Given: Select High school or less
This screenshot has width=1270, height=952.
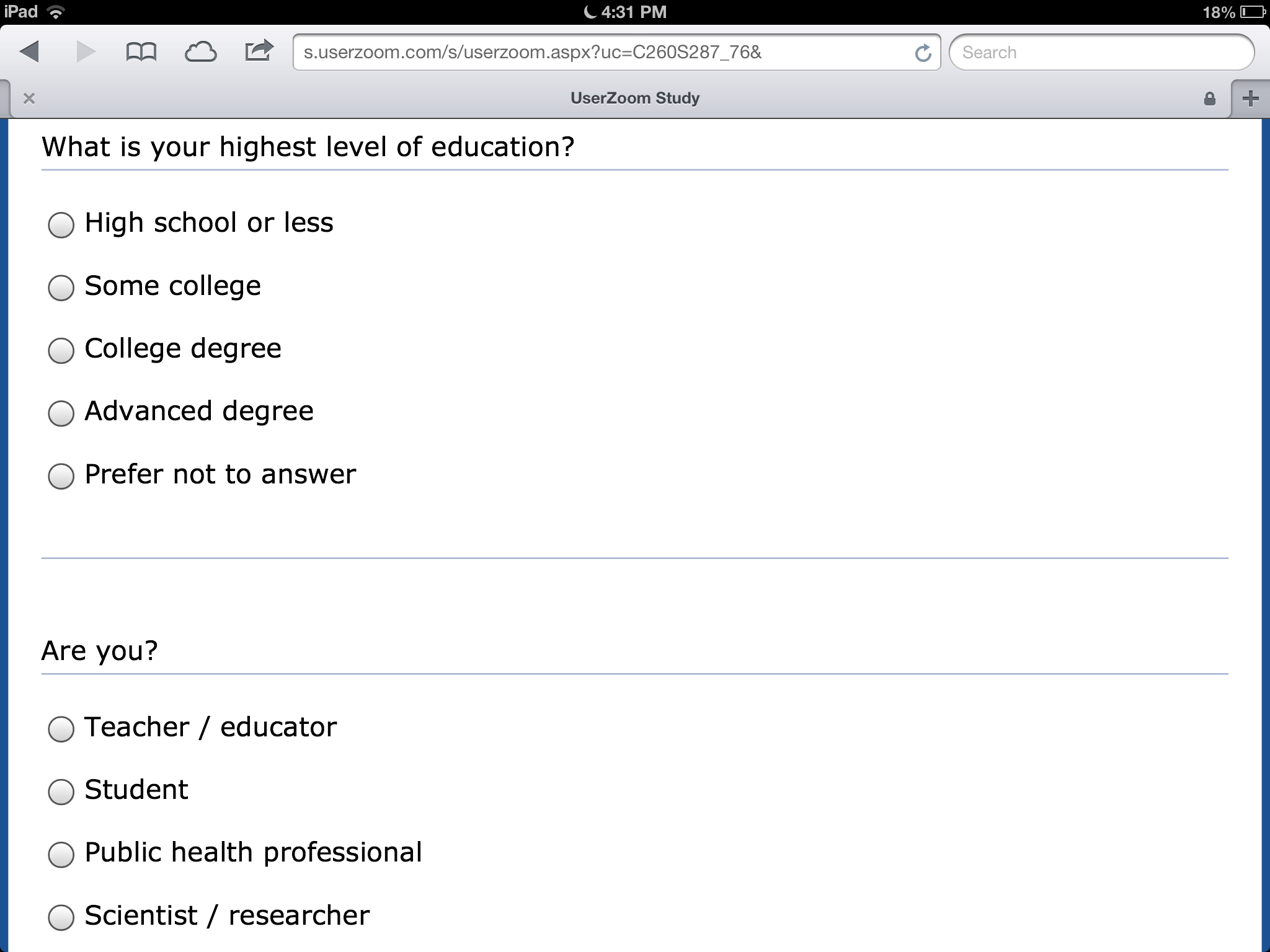Looking at the screenshot, I should pyautogui.click(x=61, y=225).
